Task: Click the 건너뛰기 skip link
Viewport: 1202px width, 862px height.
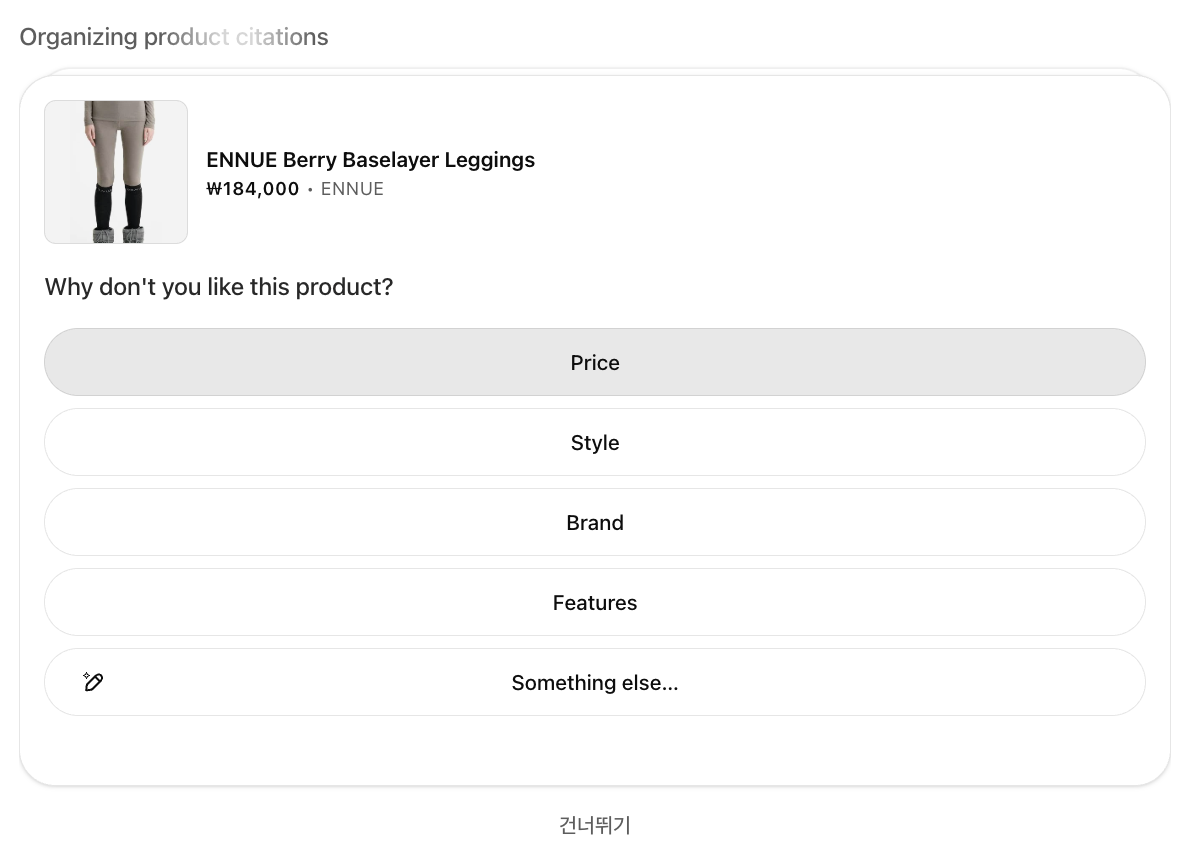Action: pyautogui.click(x=595, y=825)
